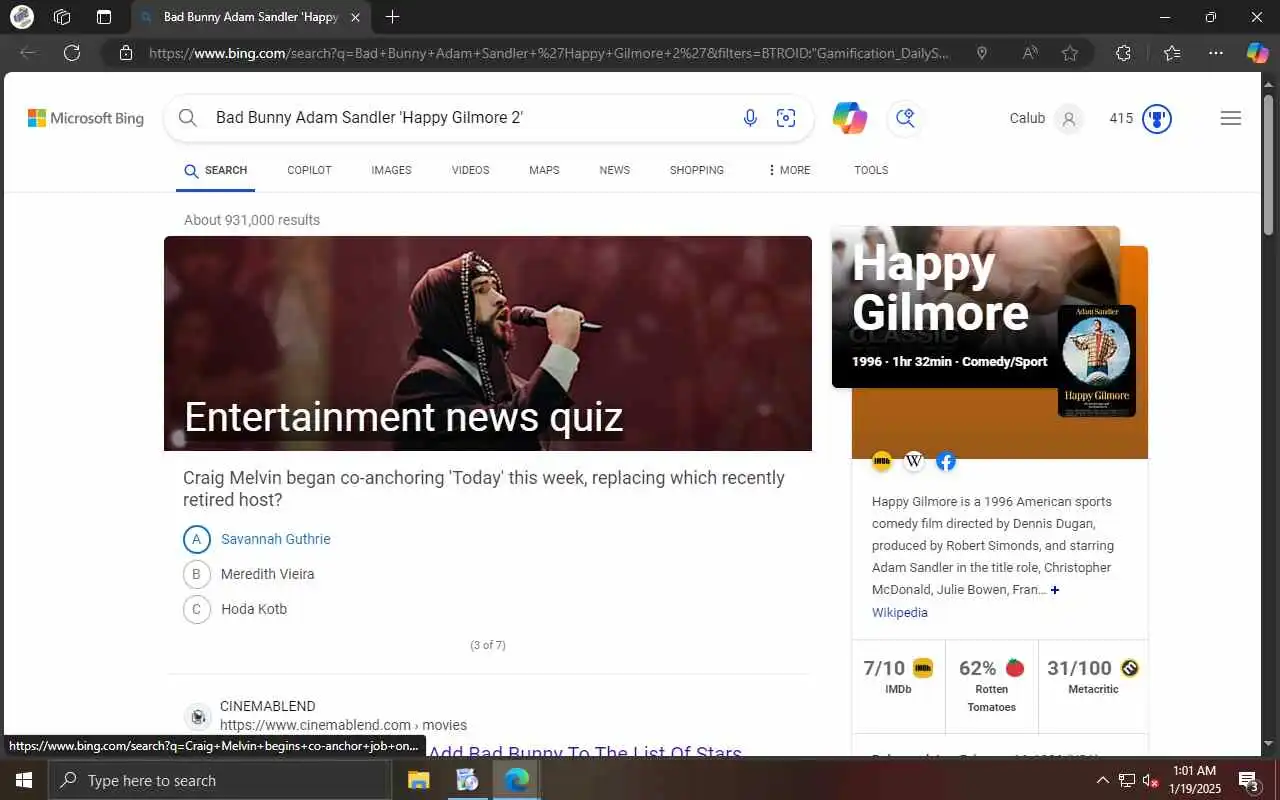The width and height of the screenshot is (1280, 800).
Task: Click the location permission icon in address bar
Action: click(x=982, y=53)
